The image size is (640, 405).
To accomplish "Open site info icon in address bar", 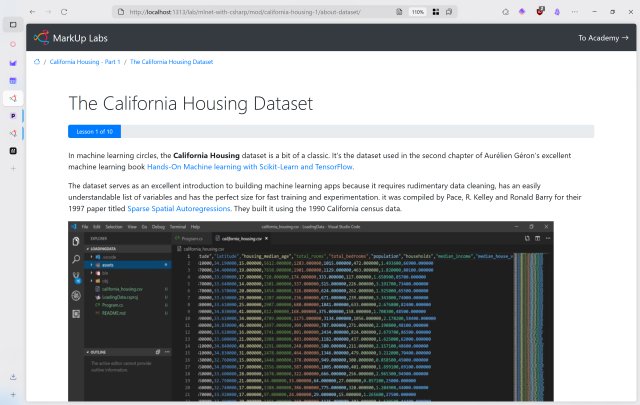I will click(121, 12).
